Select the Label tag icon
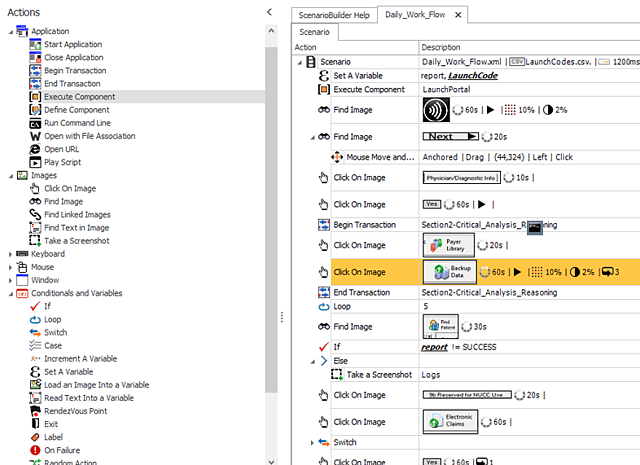 [35, 437]
